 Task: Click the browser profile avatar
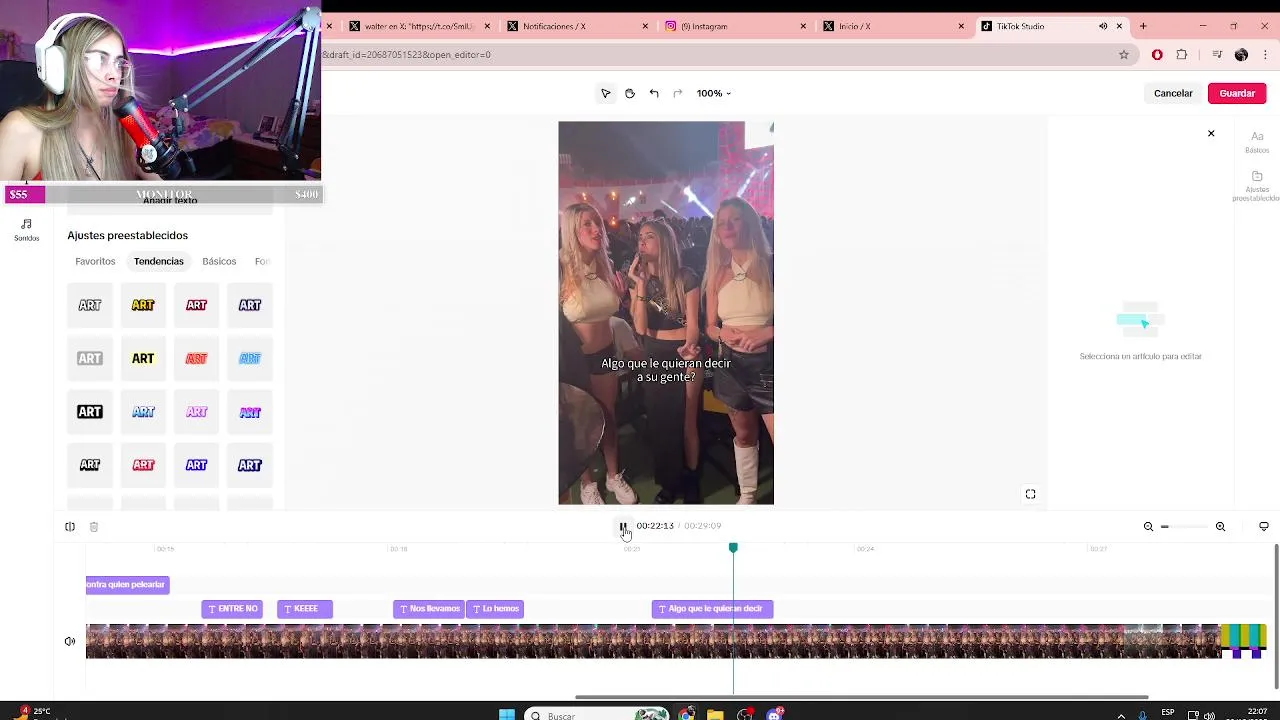1242,55
